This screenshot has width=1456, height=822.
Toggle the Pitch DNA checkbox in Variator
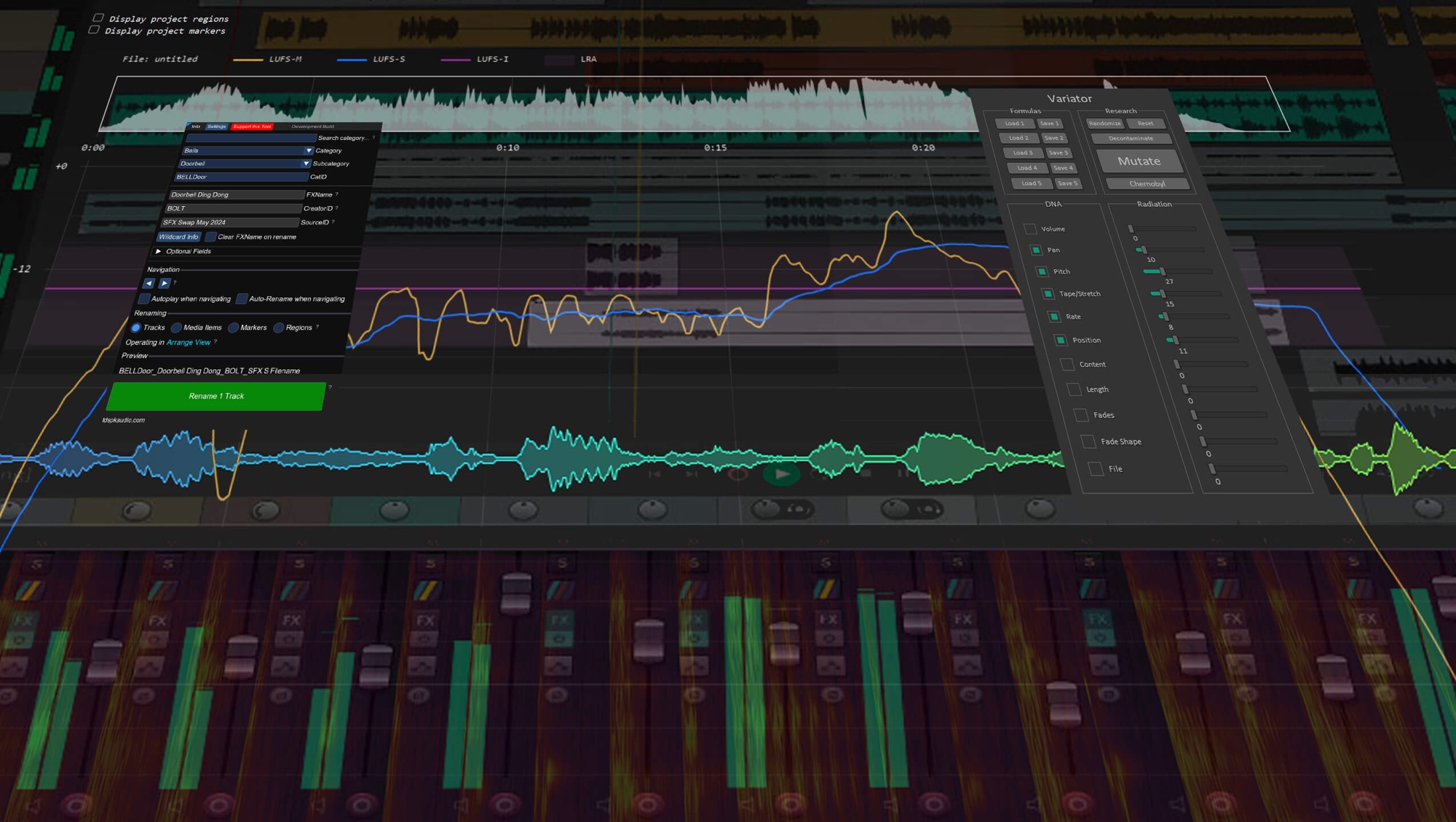tap(1042, 272)
